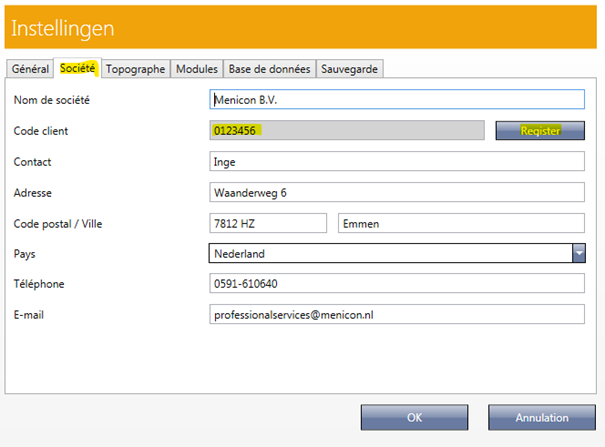This screenshot has width=605, height=447.
Task: Open the Base de données tab
Action: click(269, 69)
